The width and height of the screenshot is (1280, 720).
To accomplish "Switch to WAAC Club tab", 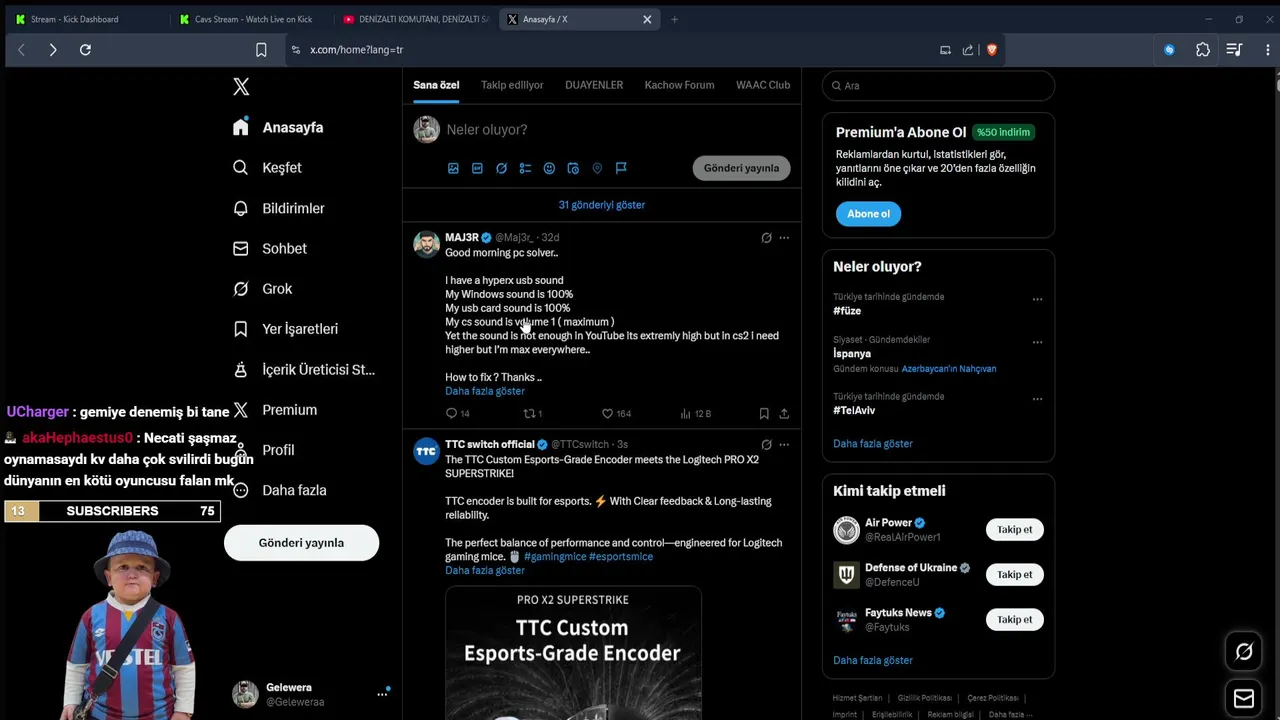I will (x=763, y=85).
